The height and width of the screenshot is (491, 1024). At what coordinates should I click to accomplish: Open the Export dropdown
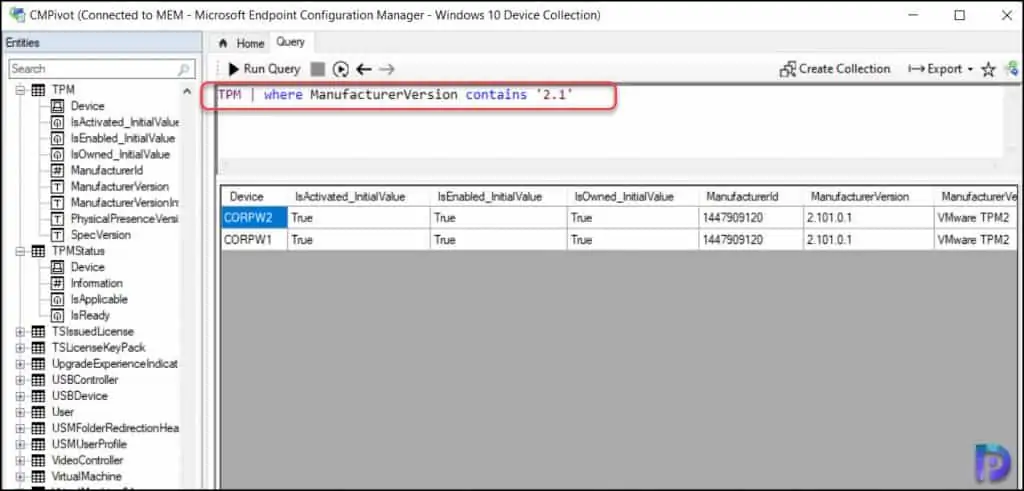click(x=940, y=69)
